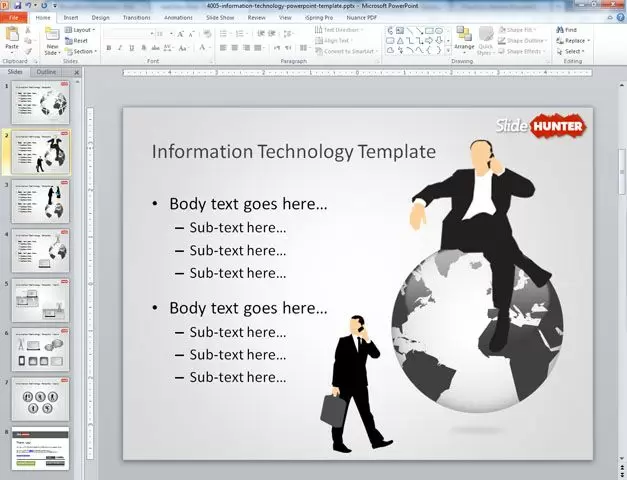Click the orange File button
This screenshot has width=627, height=480.
pyautogui.click(x=14, y=17)
